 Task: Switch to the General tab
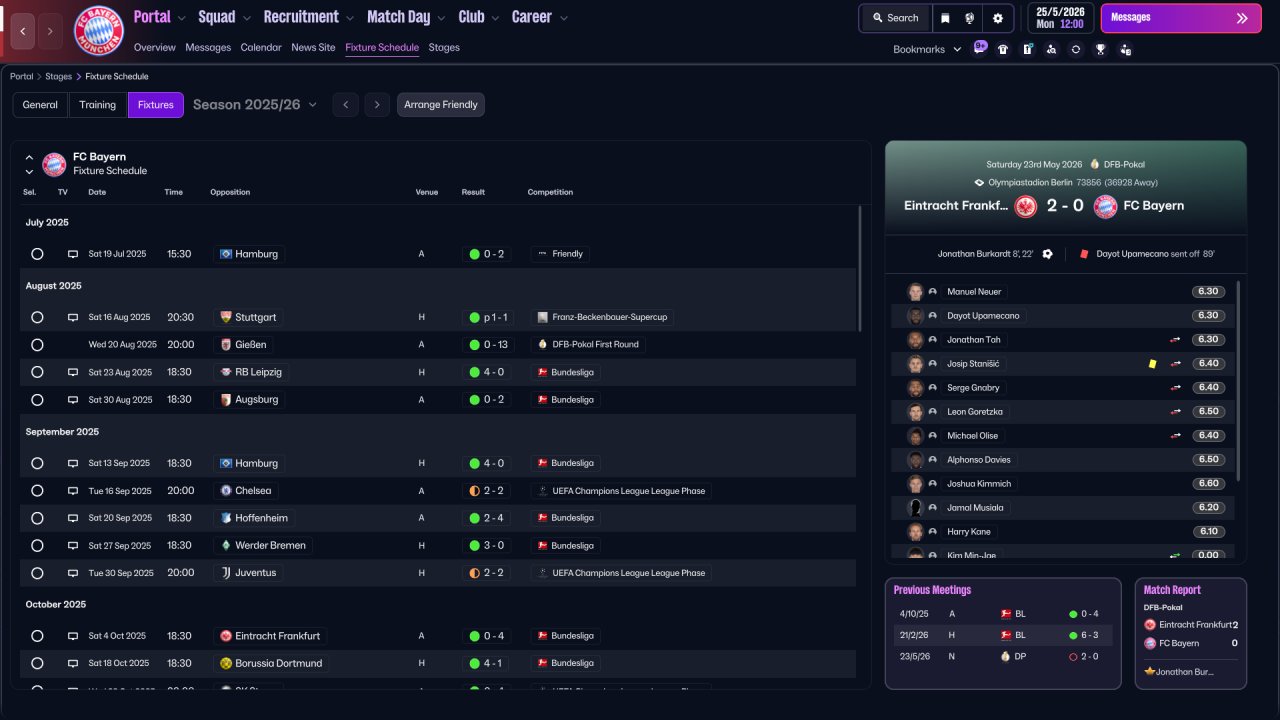[x=40, y=105]
